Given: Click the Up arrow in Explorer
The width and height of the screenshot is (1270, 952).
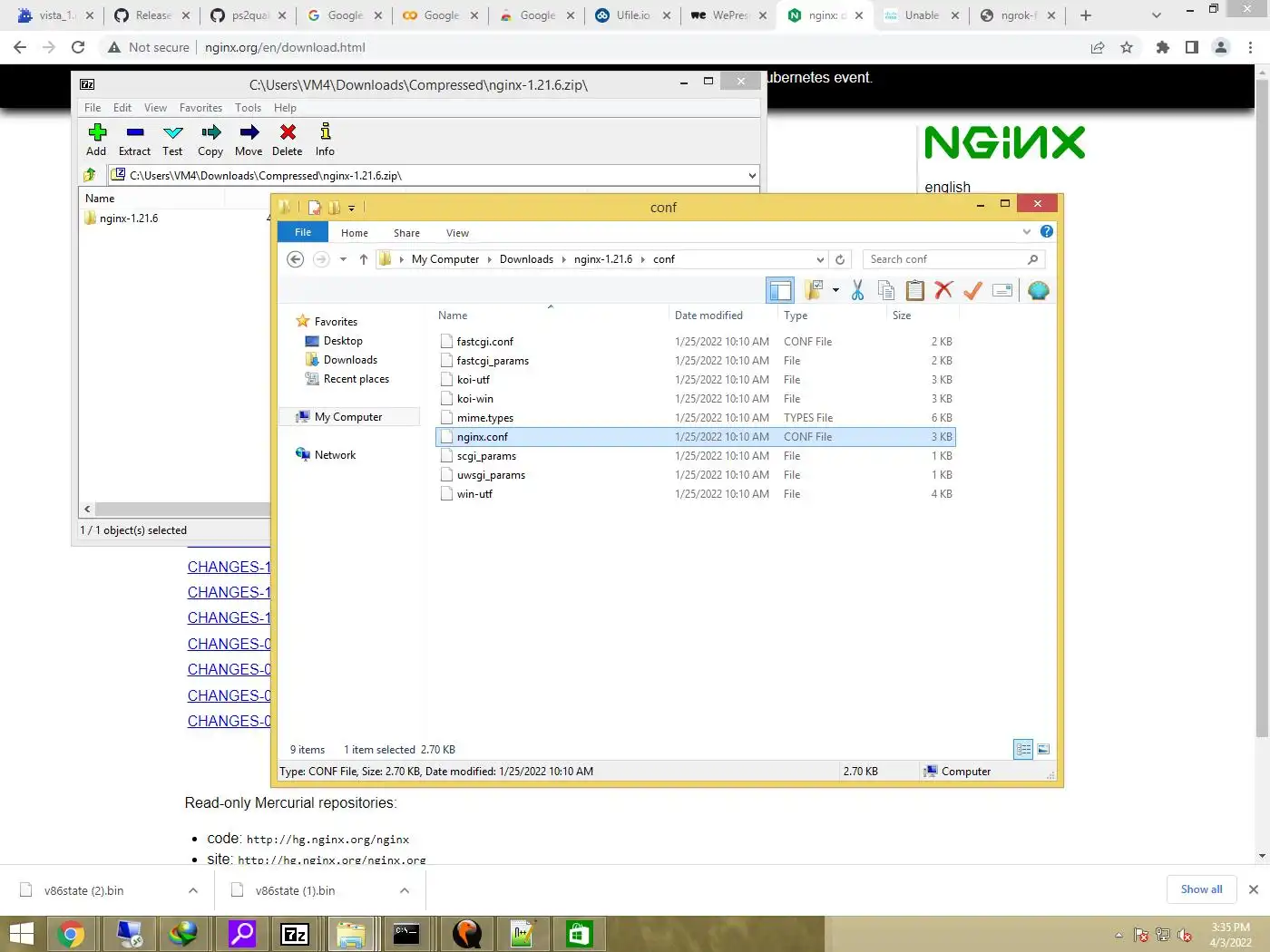Looking at the screenshot, I should tap(364, 259).
